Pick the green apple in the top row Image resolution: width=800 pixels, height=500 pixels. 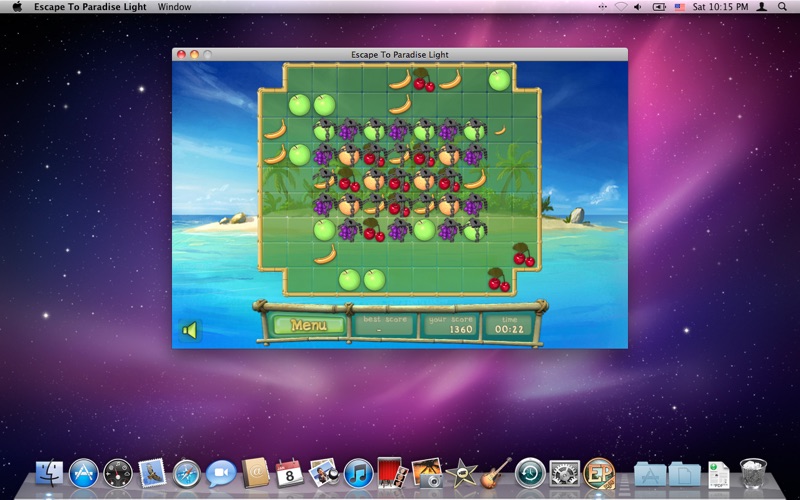[499, 80]
